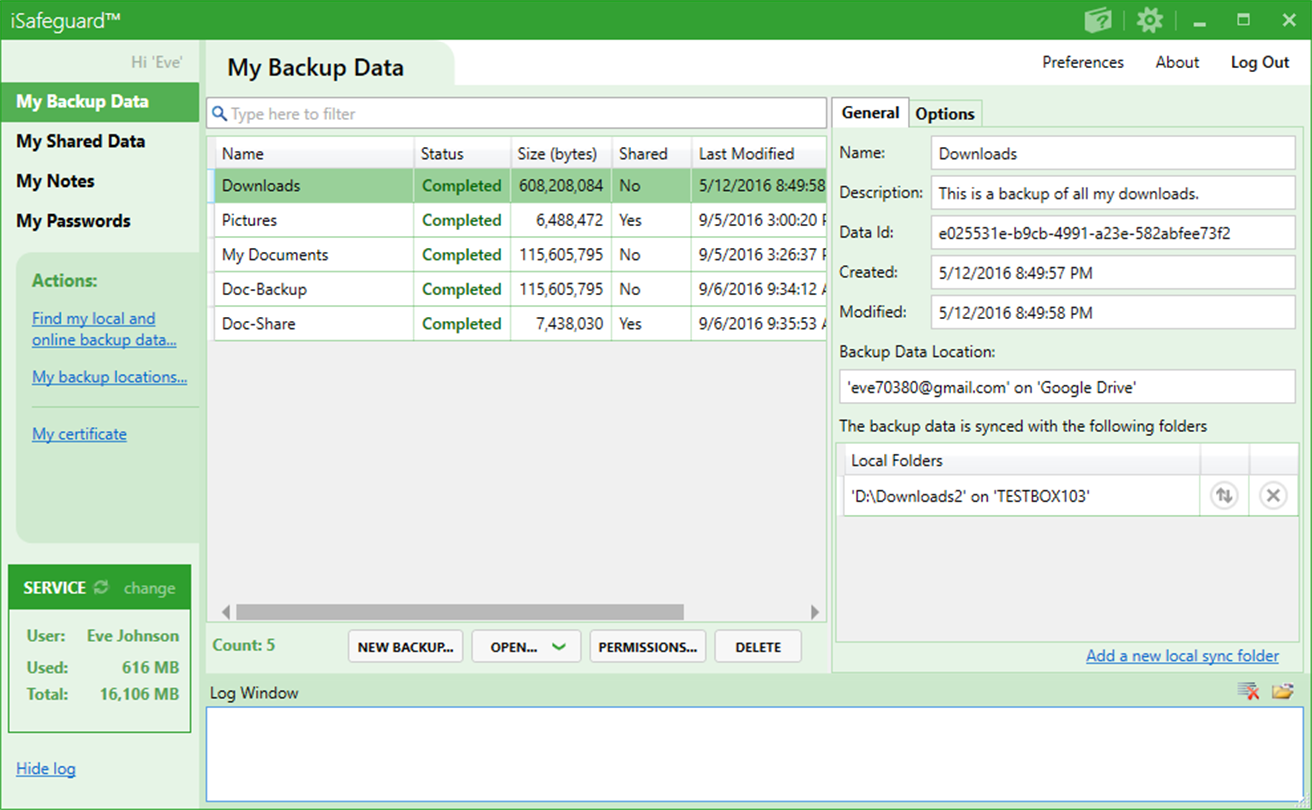Open Find my local and online backup data link
This screenshot has width=1312, height=810.
[104, 329]
